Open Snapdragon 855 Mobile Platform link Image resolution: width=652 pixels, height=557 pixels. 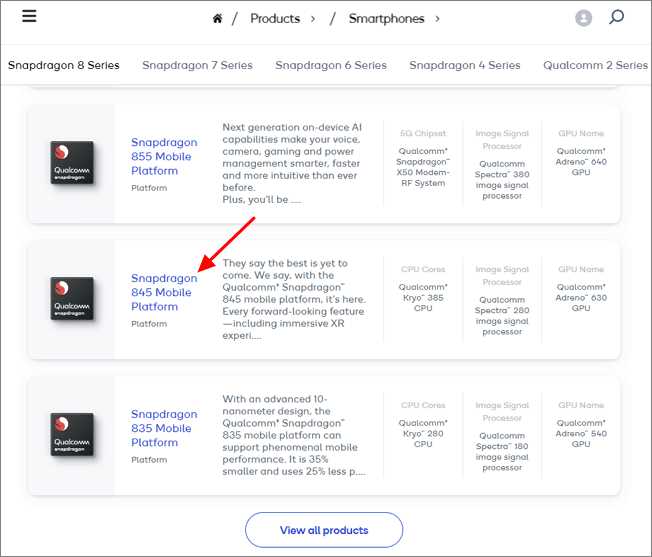tap(164, 156)
